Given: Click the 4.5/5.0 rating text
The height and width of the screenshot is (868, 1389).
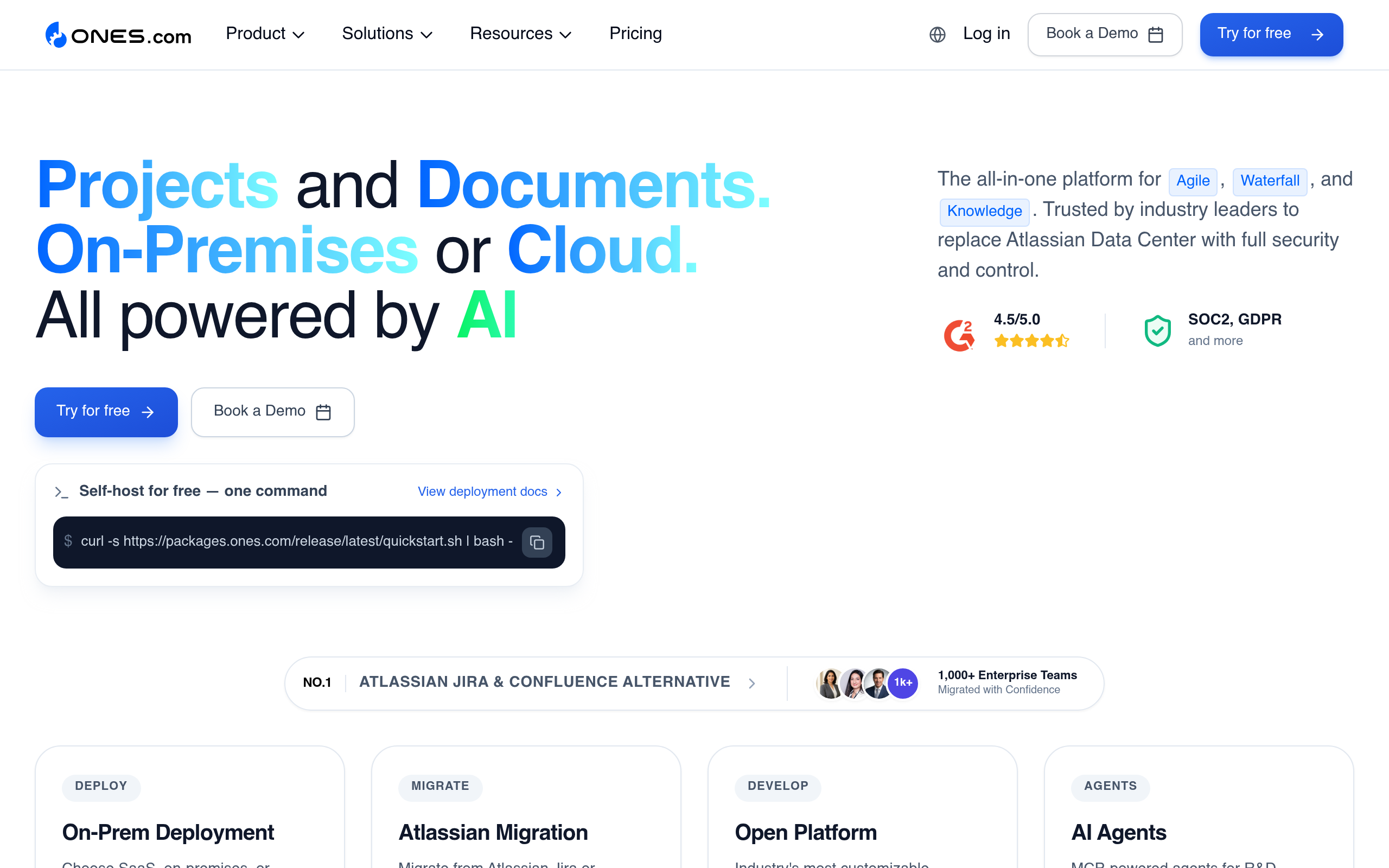Looking at the screenshot, I should click(x=1016, y=320).
